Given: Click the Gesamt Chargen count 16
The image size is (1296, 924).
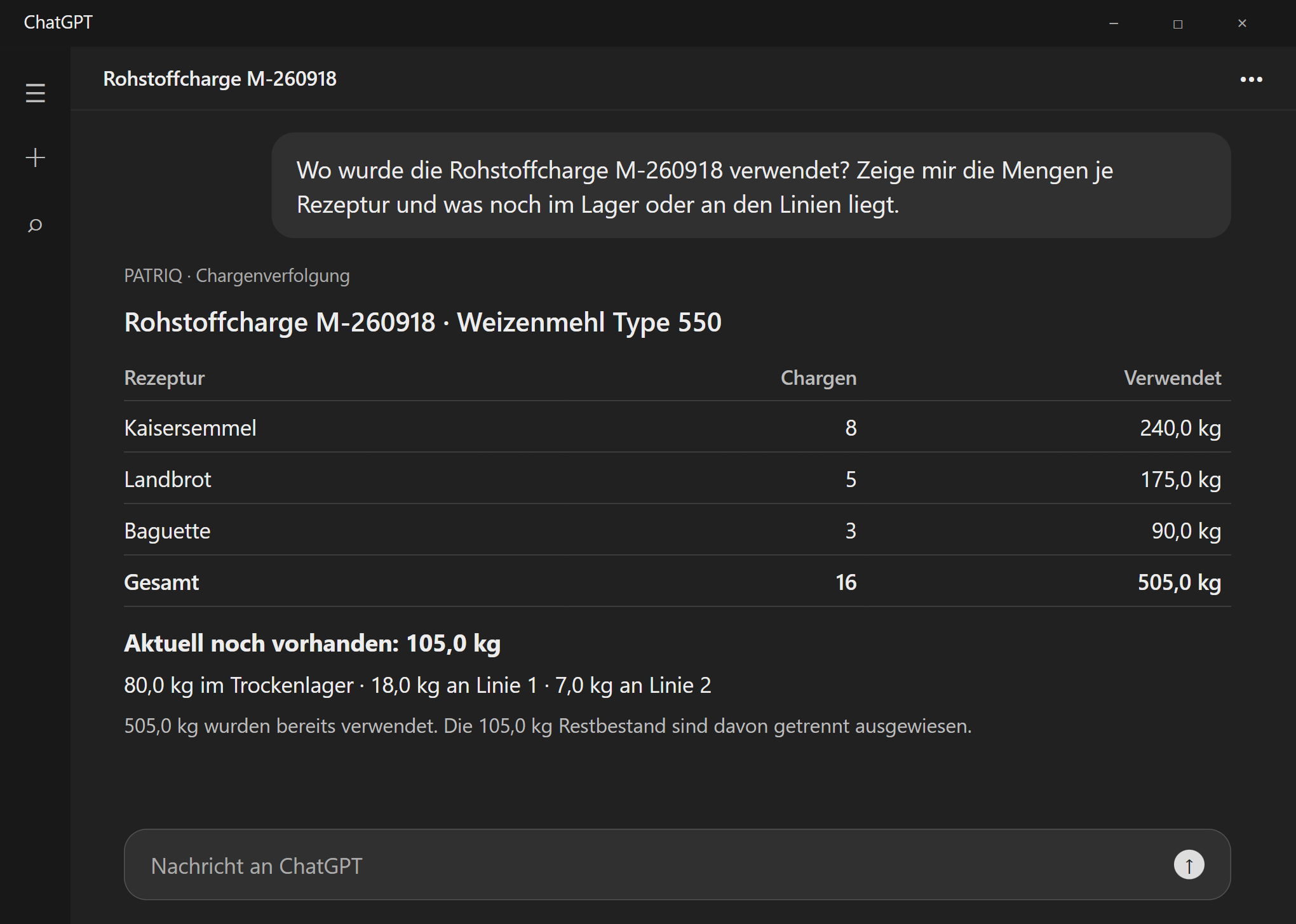Looking at the screenshot, I should 846,582.
